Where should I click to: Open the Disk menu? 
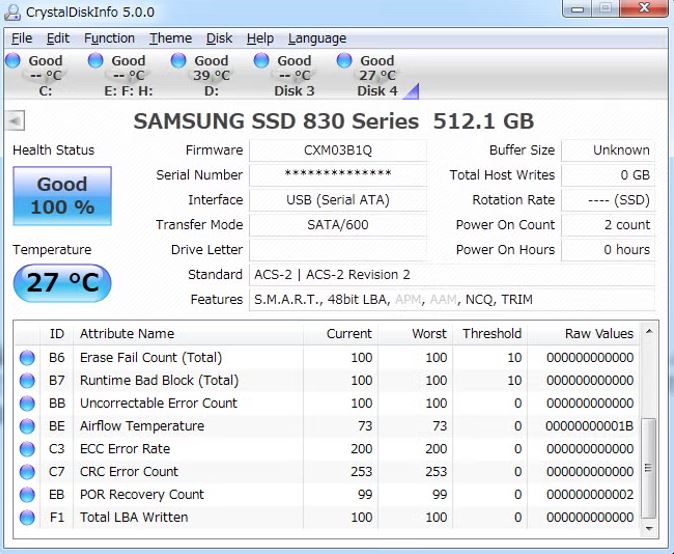[x=219, y=38]
